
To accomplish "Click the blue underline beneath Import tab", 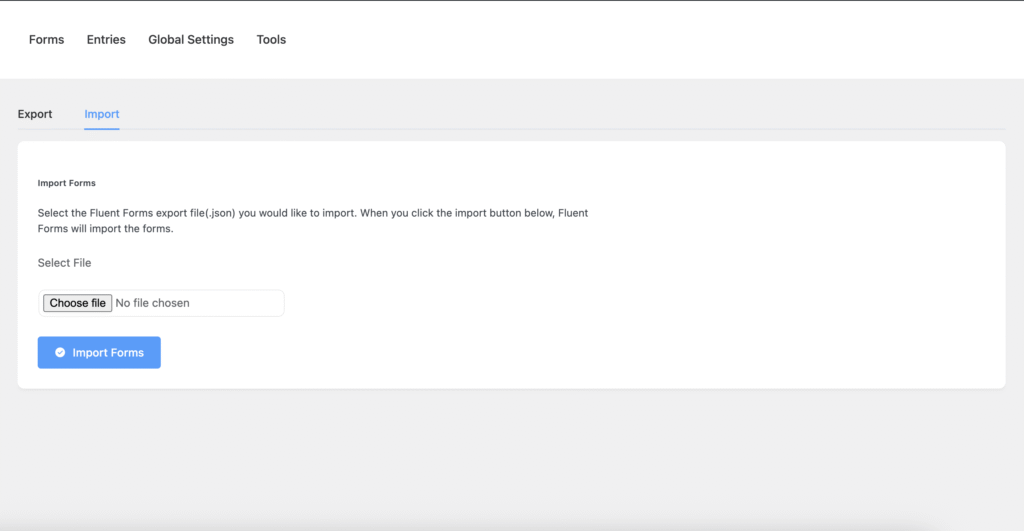I will point(102,128).
